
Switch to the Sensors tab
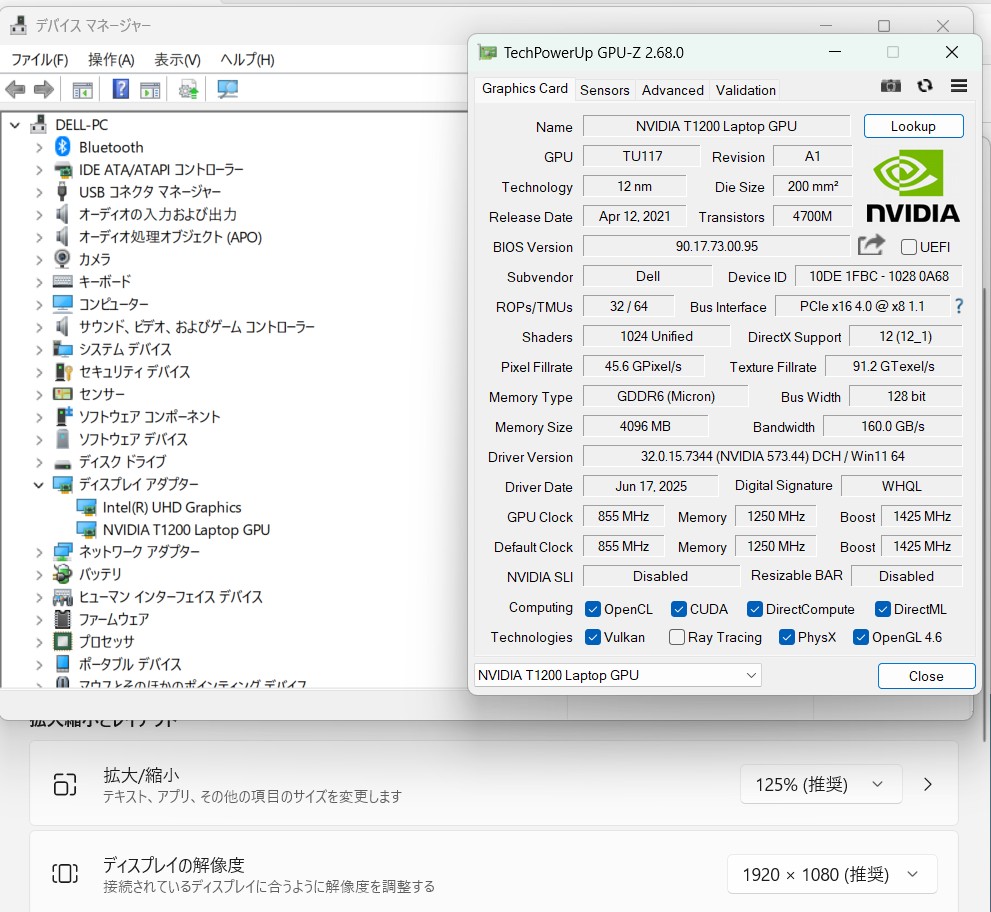tap(604, 90)
